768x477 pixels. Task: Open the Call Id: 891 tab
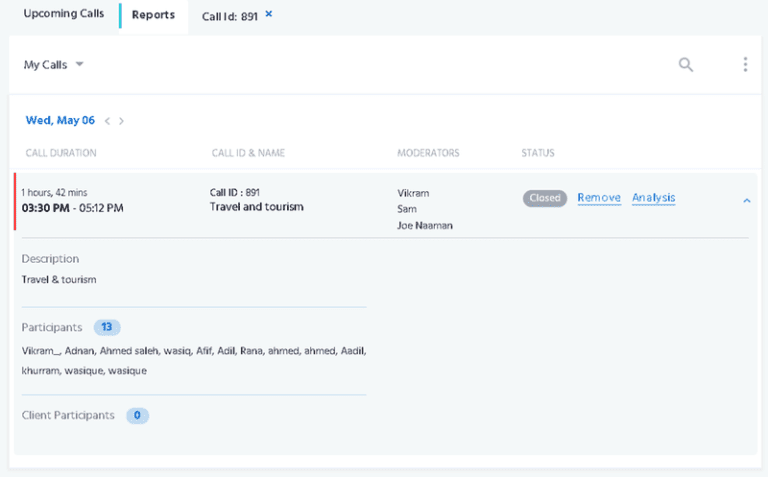(230, 16)
